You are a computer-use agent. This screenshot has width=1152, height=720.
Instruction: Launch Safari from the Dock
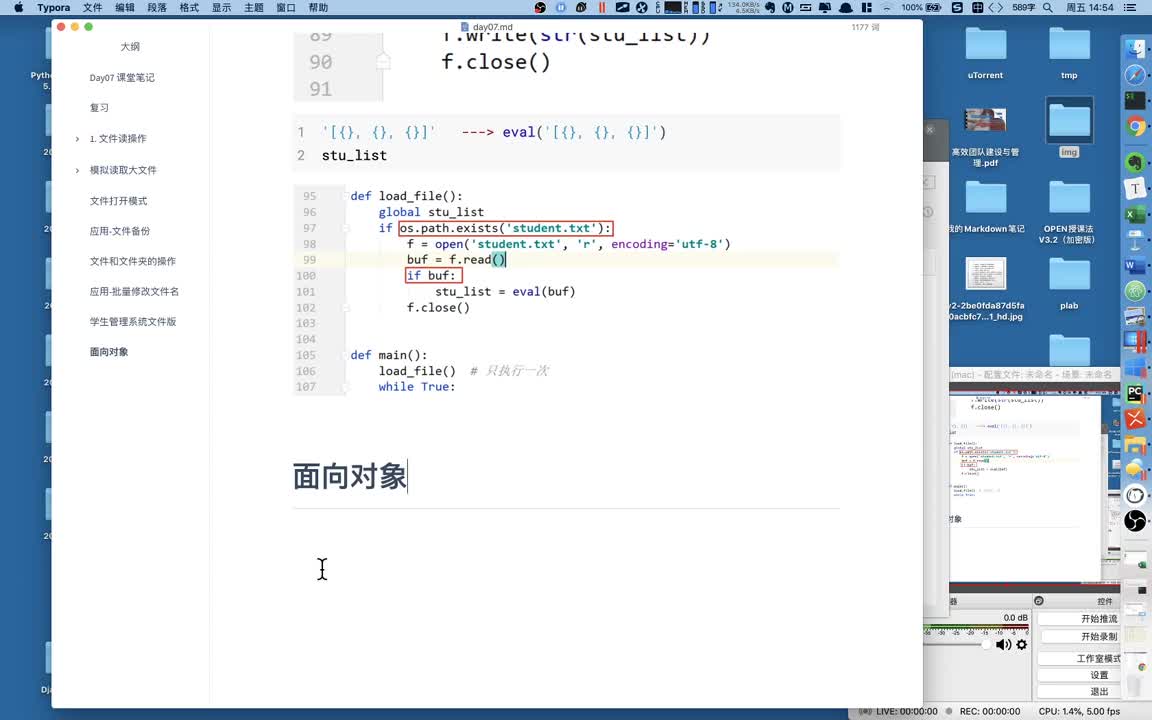click(1135, 75)
